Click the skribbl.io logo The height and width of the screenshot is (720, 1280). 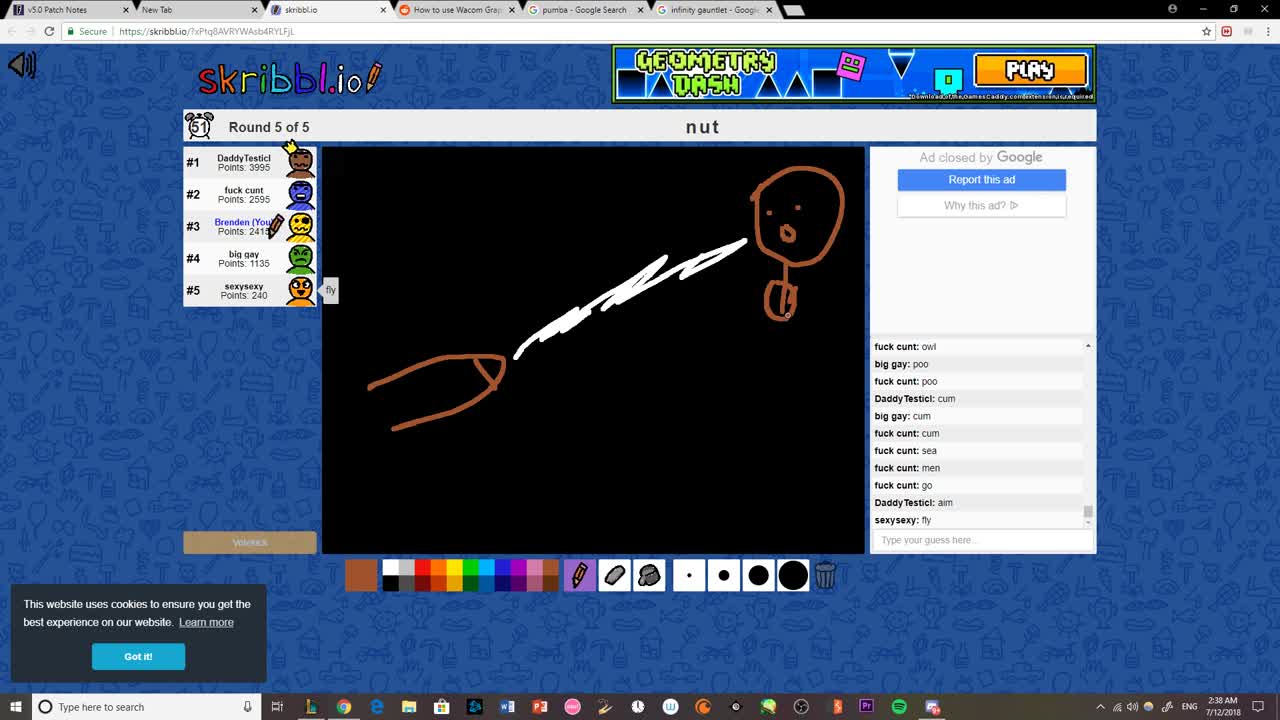[289, 79]
